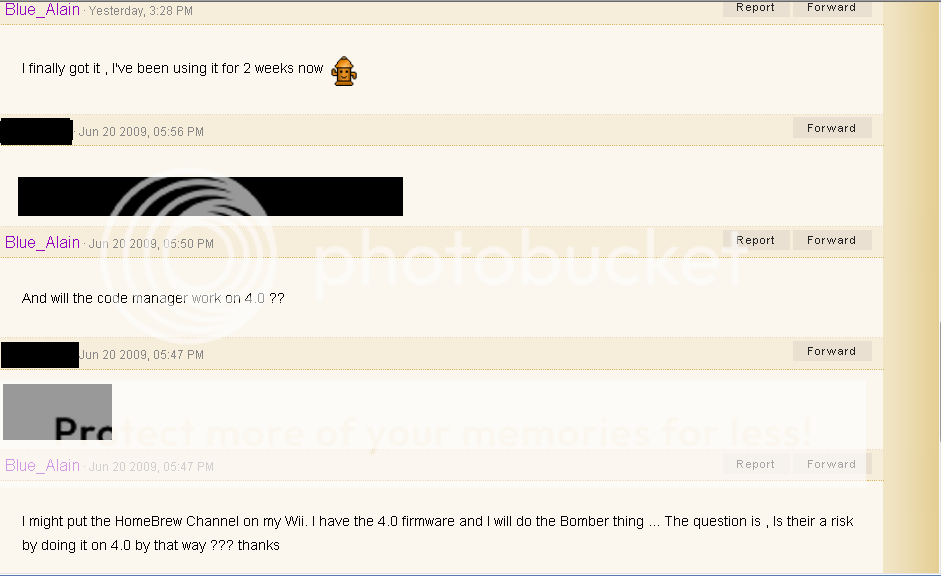Forward the Jun 20 2009 05:56 PM message

tap(832, 128)
